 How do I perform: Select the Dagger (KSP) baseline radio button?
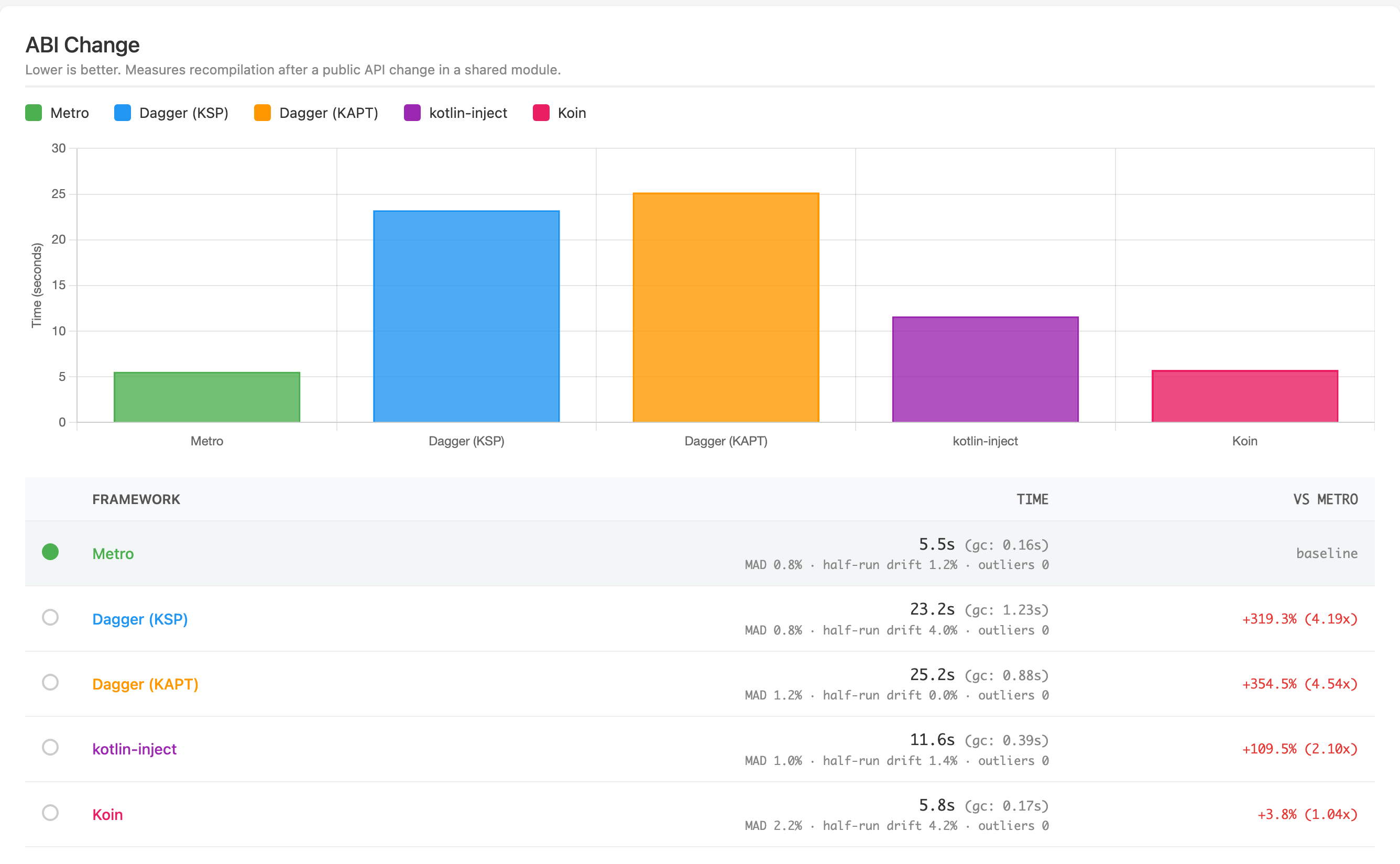(50, 617)
